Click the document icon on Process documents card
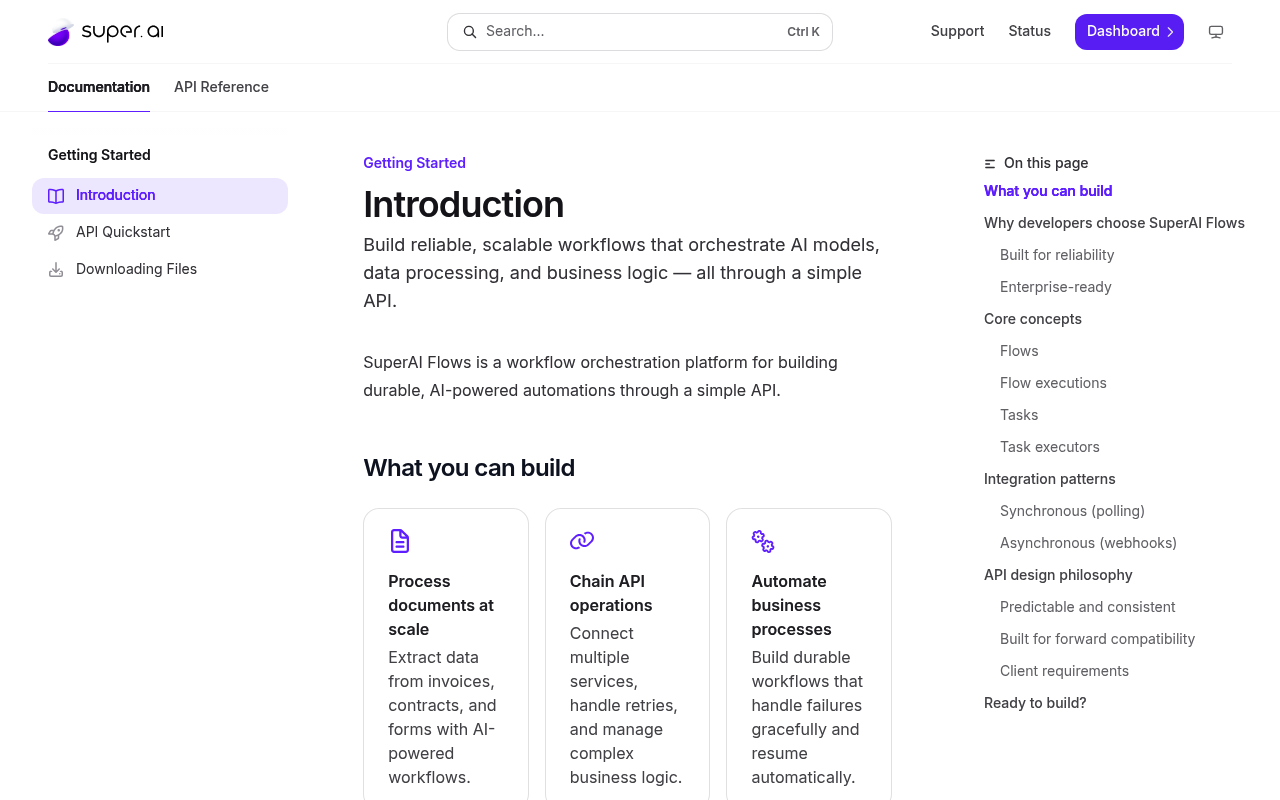The height and width of the screenshot is (800, 1280). point(400,541)
